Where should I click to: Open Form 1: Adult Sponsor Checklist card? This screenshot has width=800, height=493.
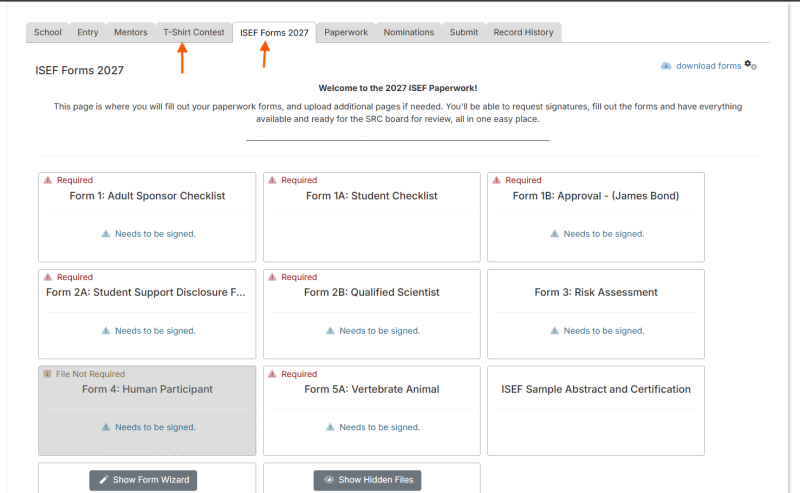(147, 217)
